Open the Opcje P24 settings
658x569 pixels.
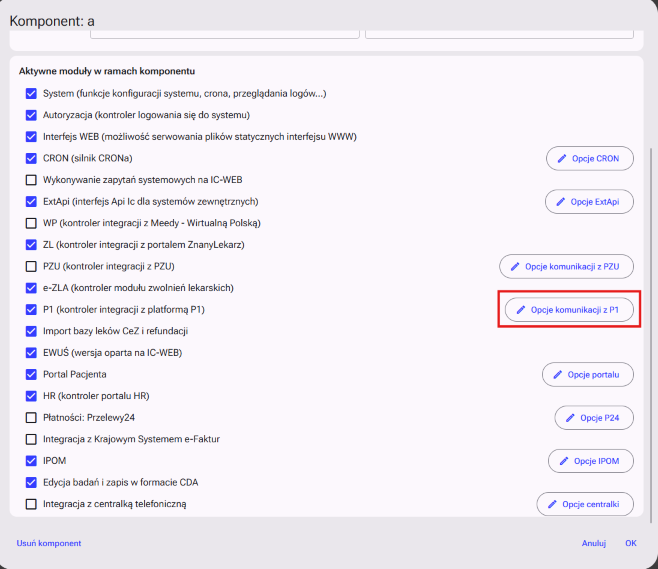(594, 418)
